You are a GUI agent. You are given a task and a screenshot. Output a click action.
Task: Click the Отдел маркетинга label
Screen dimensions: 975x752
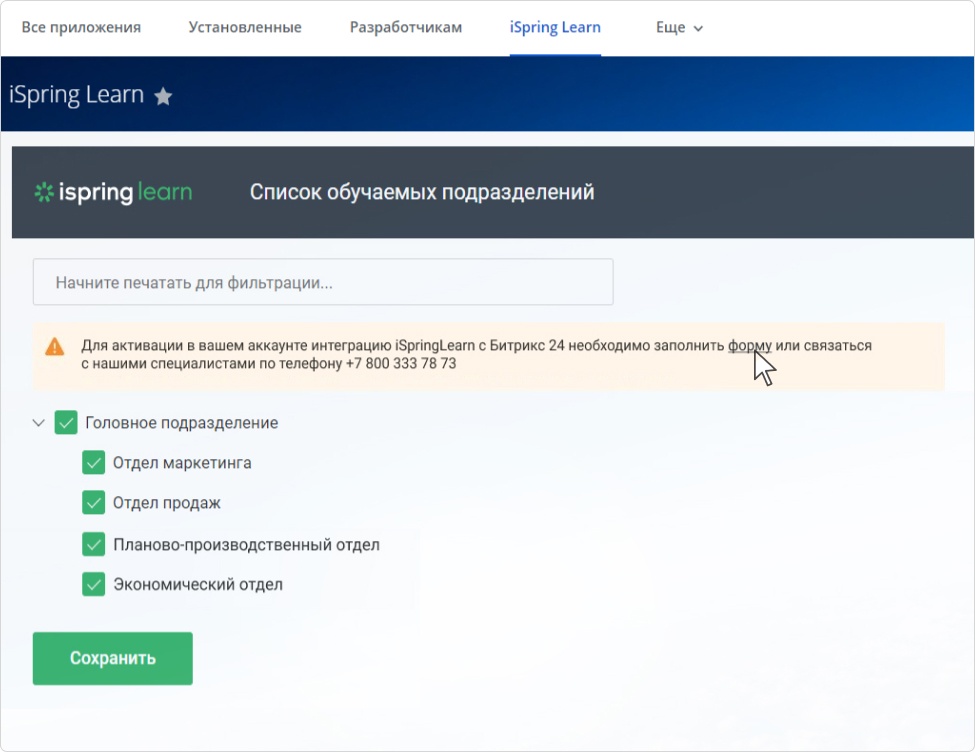pyautogui.click(x=182, y=463)
